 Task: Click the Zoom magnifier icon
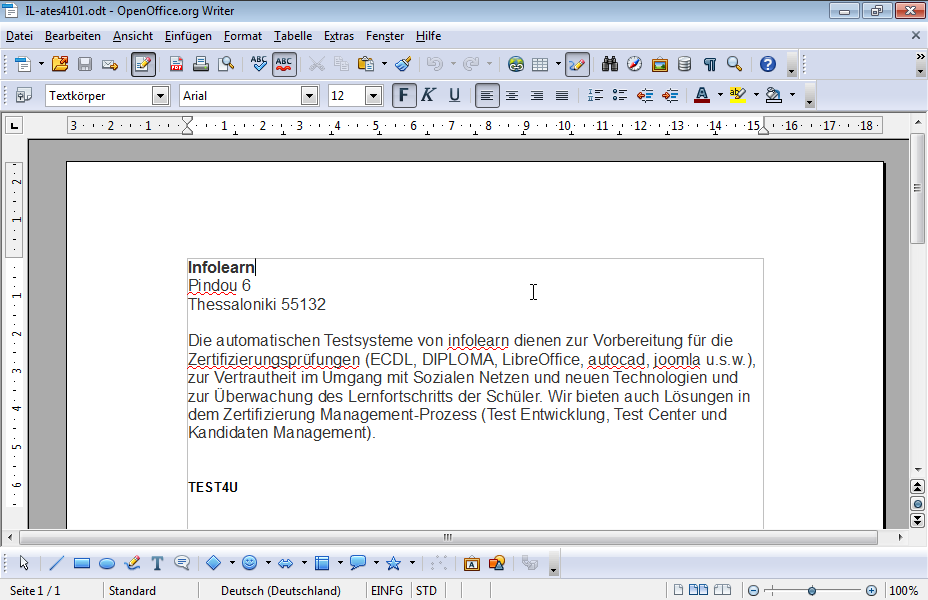(734, 64)
